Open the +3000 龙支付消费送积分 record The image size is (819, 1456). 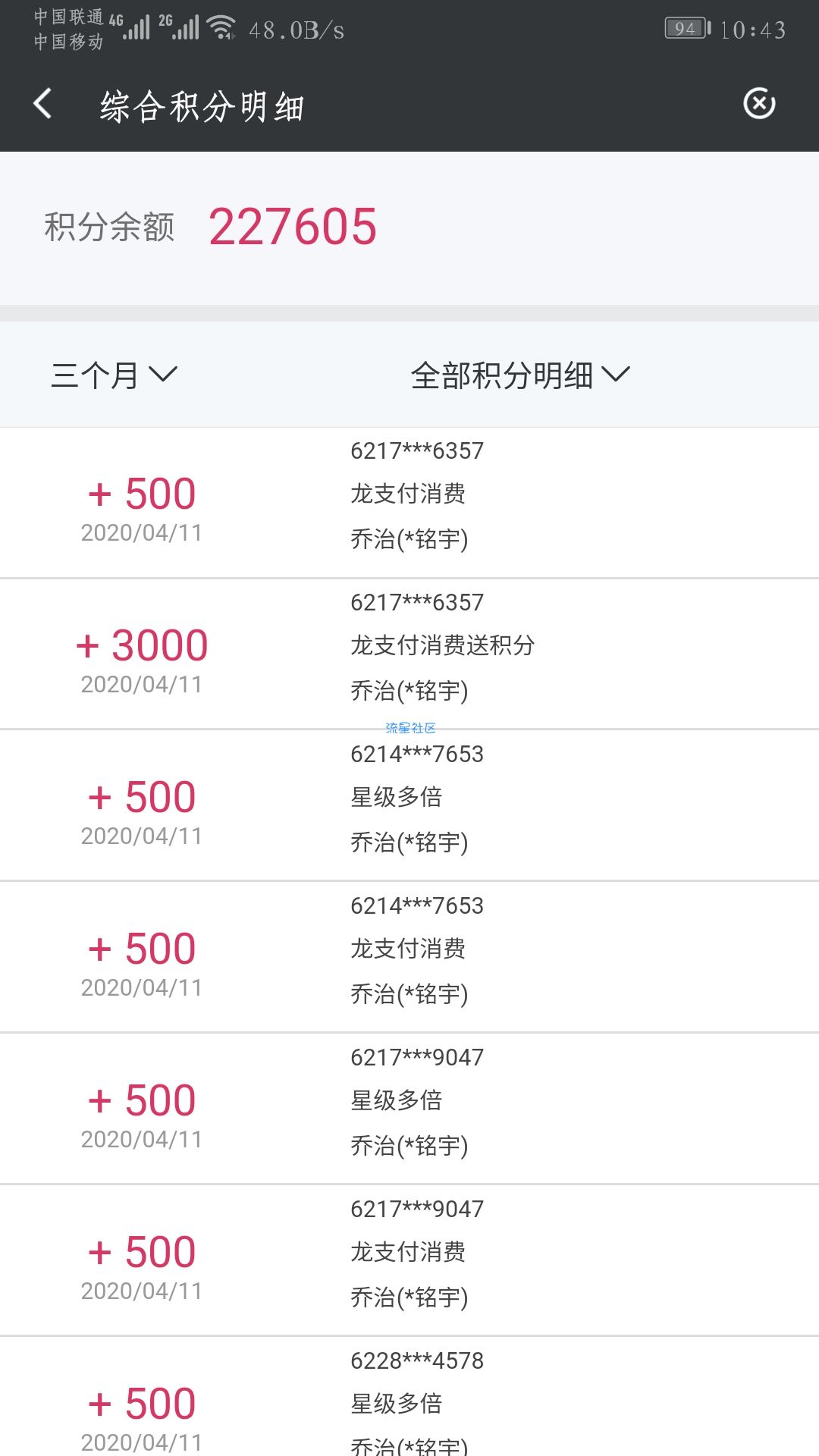tap(409, 654)
